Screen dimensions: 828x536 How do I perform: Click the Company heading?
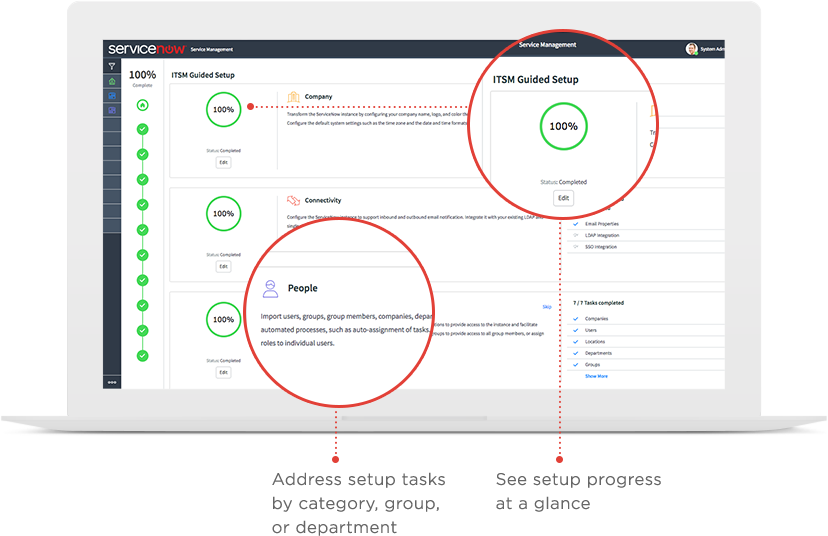tap(318, 97)
